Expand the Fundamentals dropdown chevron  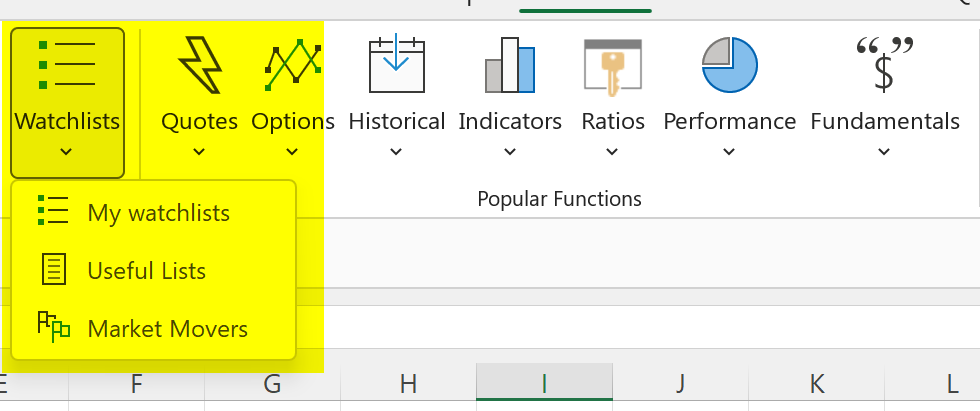click(x=884, y=152)
